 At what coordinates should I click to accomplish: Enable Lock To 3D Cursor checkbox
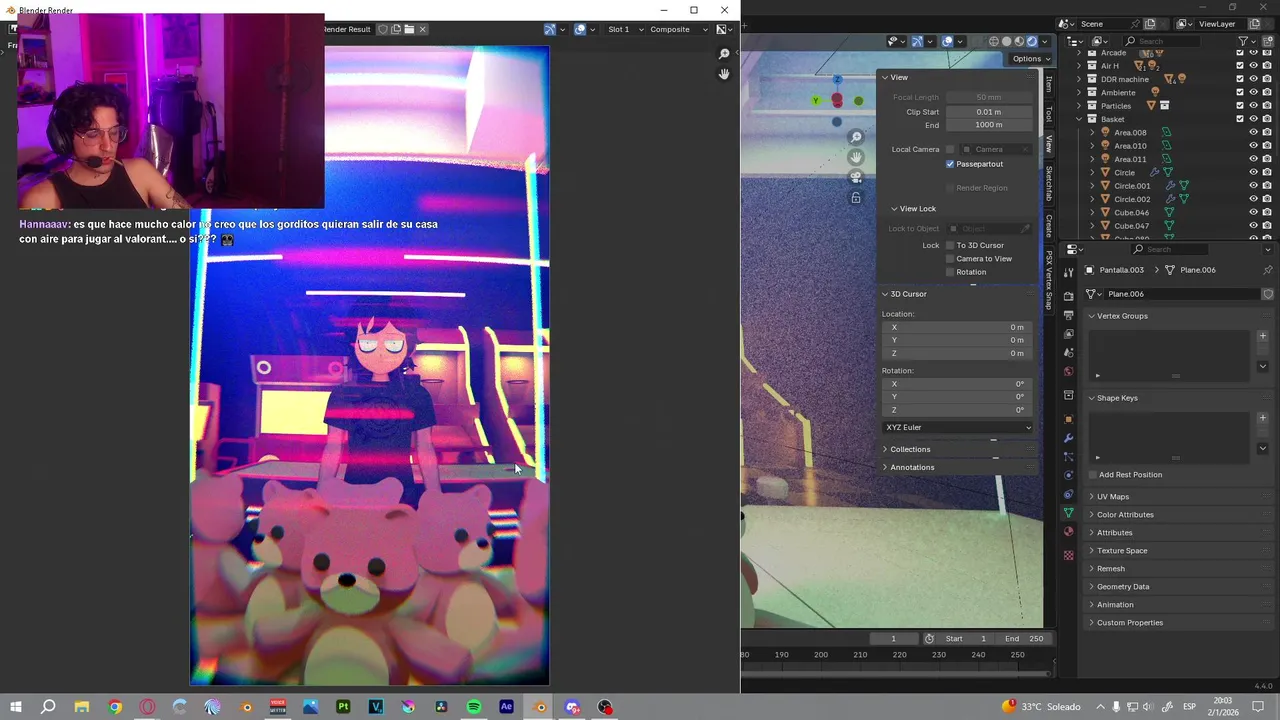[x=950, y=245]
